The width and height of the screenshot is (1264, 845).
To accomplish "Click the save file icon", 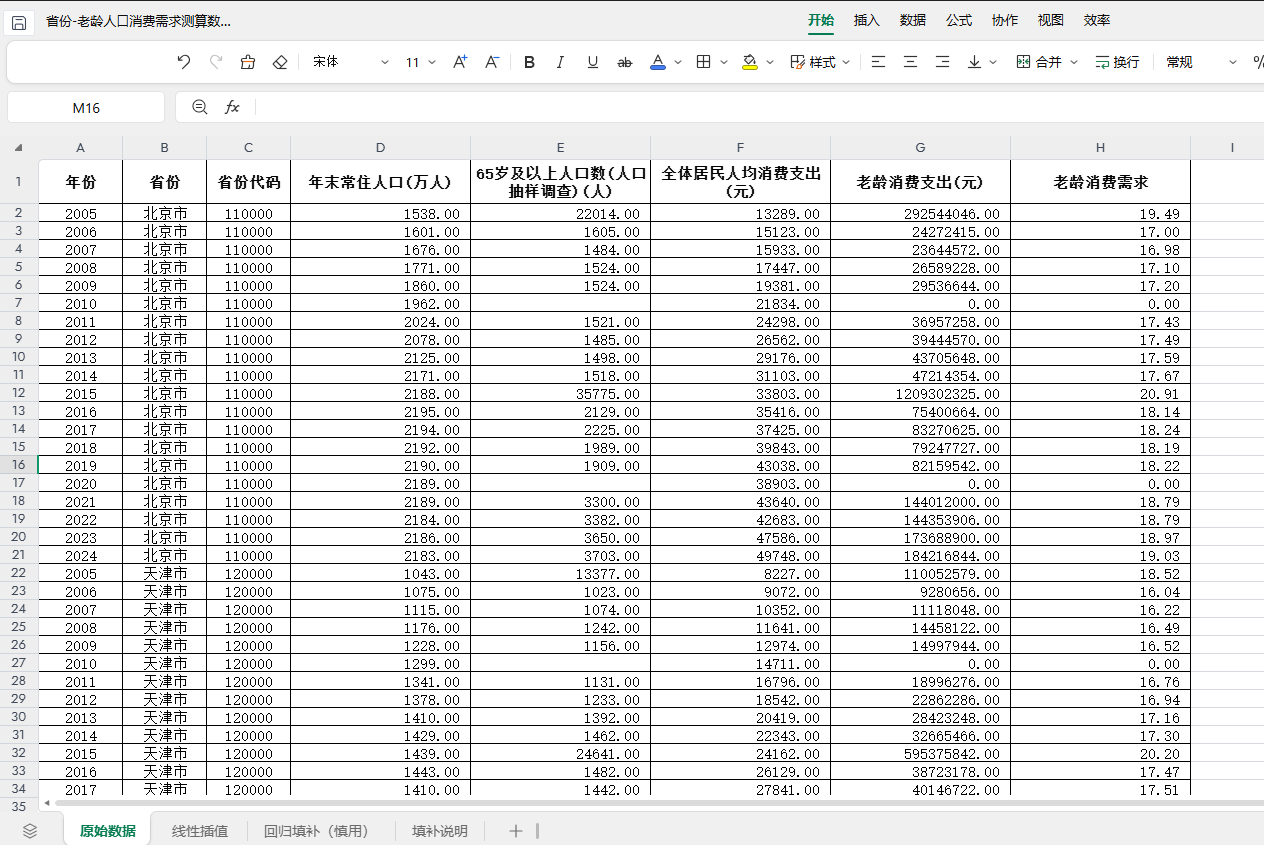I will pos(19,22).
